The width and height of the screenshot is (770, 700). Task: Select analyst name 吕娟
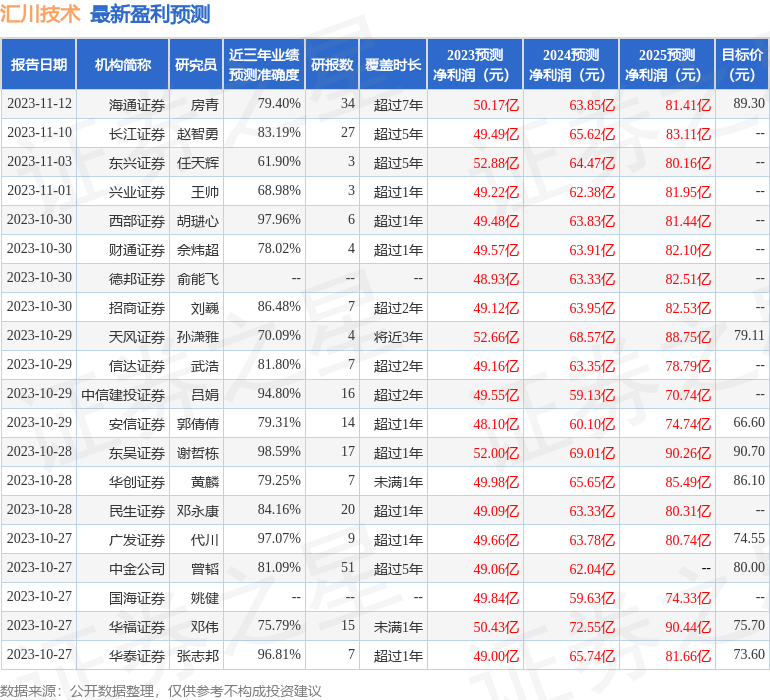point(204,394)
